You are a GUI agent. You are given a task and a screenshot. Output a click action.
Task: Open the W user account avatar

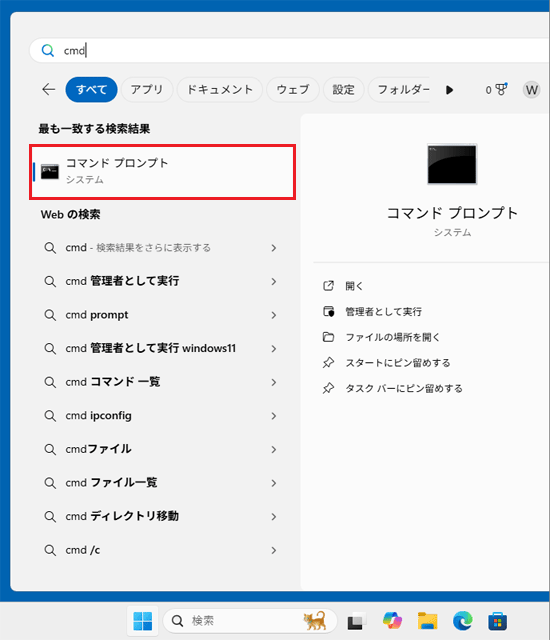(531, 90)
